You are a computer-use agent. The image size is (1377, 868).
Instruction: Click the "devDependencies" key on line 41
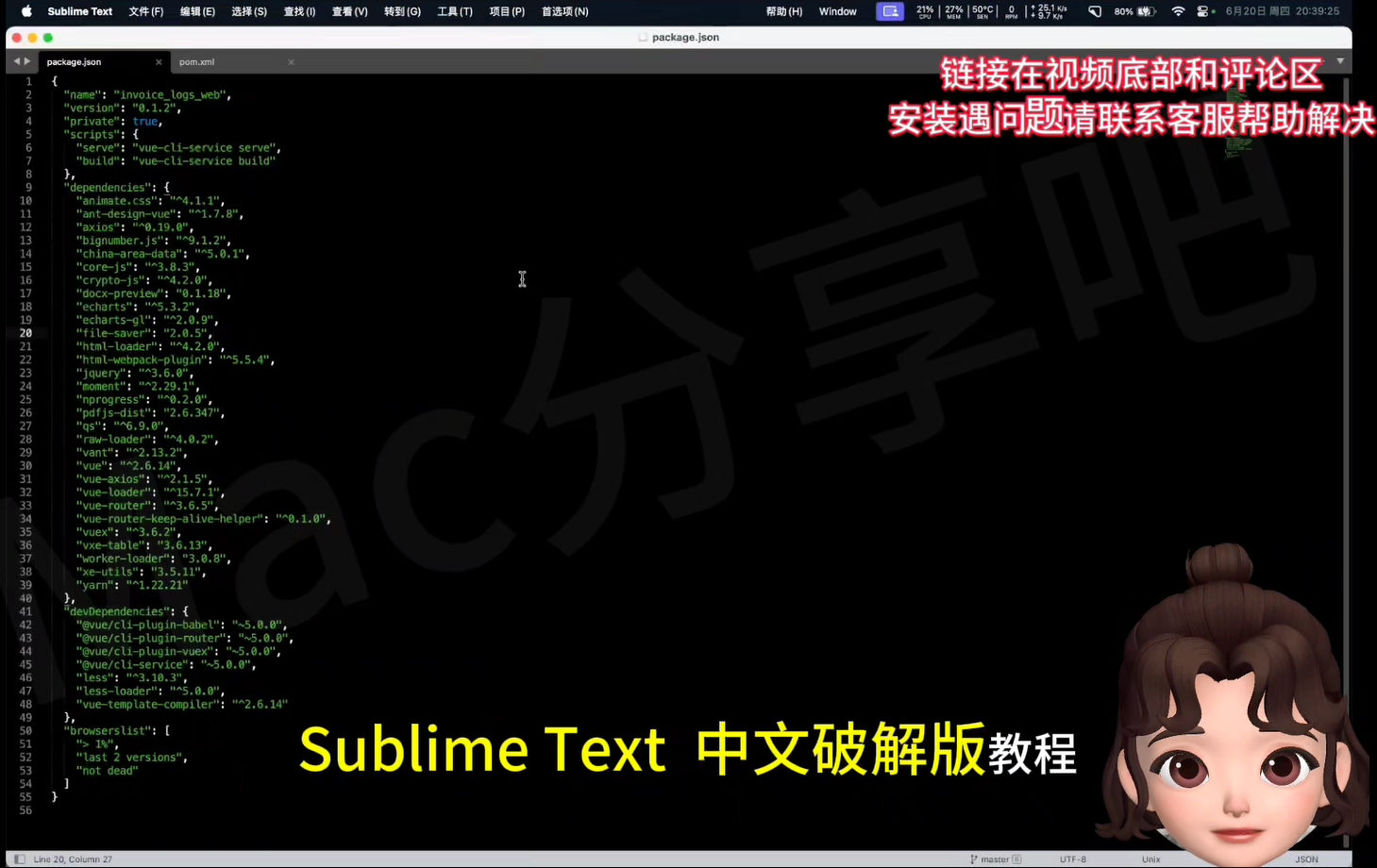point(116,611)
